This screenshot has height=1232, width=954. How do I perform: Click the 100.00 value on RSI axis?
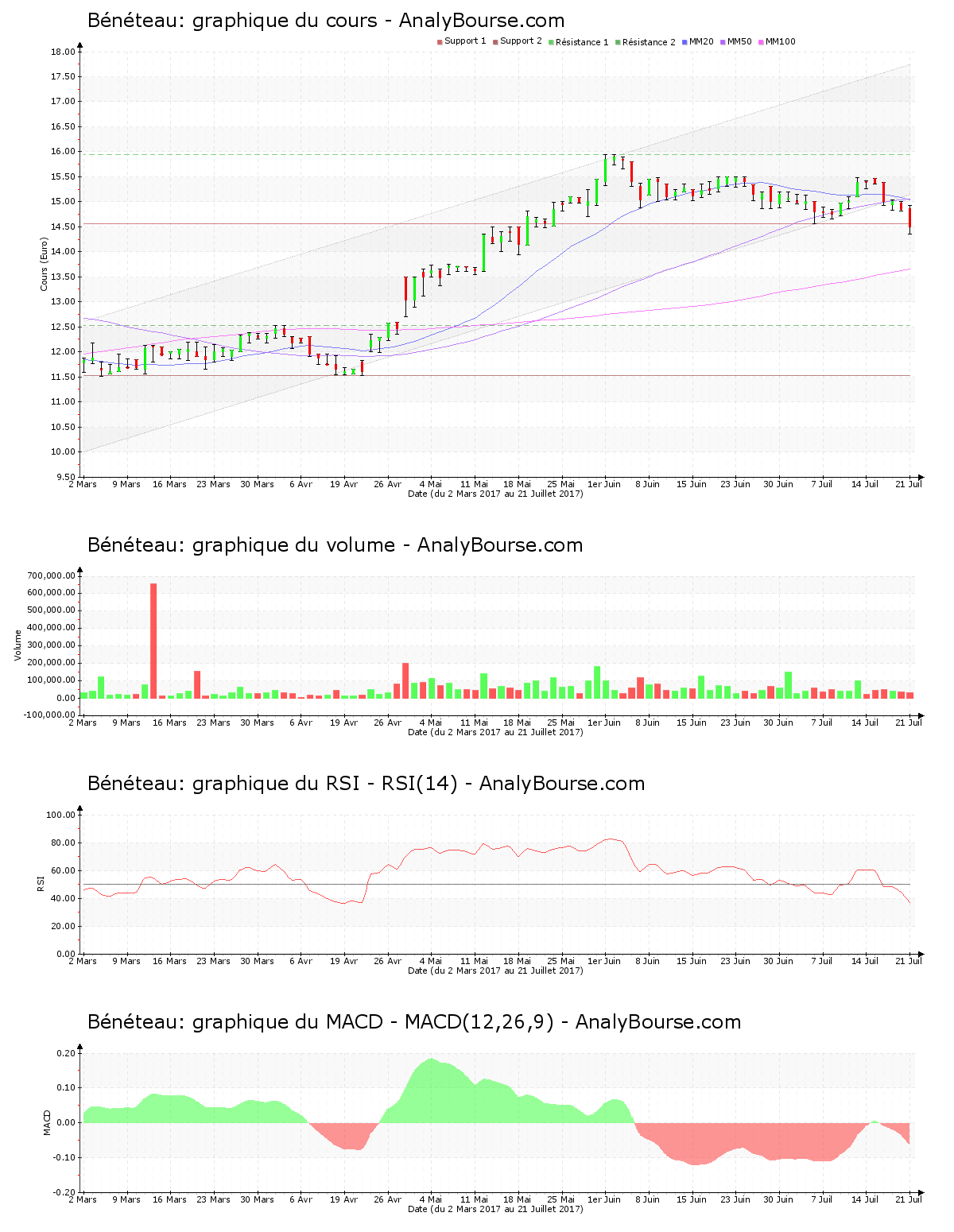61,815
